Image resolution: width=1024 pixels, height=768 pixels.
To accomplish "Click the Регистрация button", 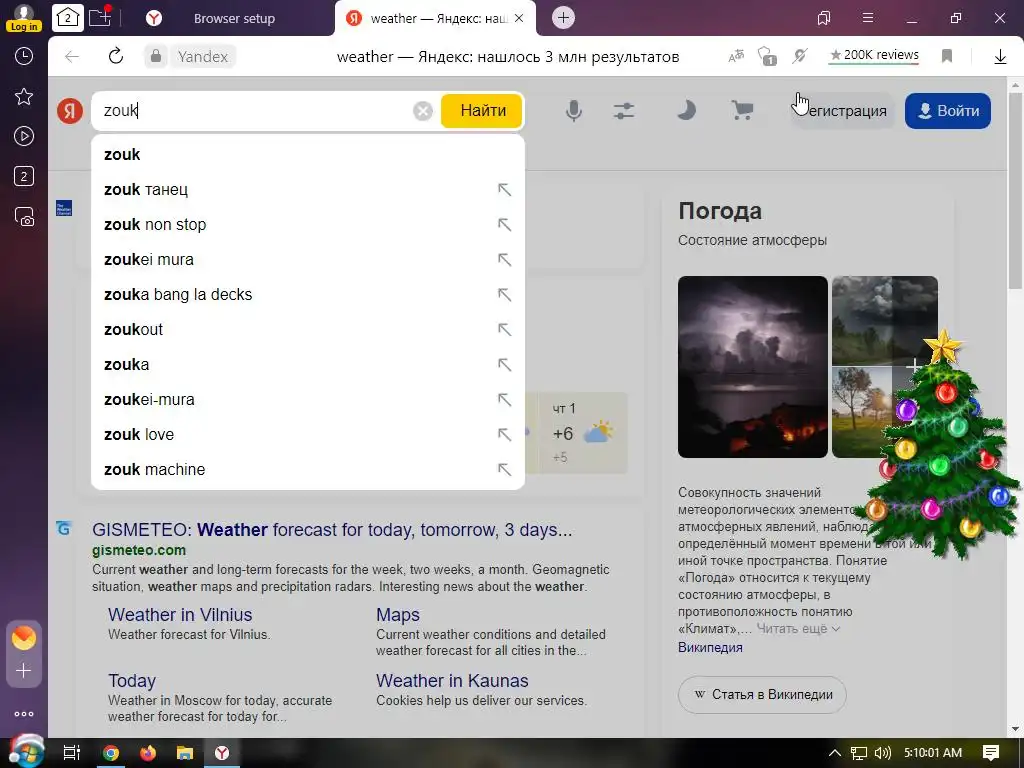I will point(842,111).
